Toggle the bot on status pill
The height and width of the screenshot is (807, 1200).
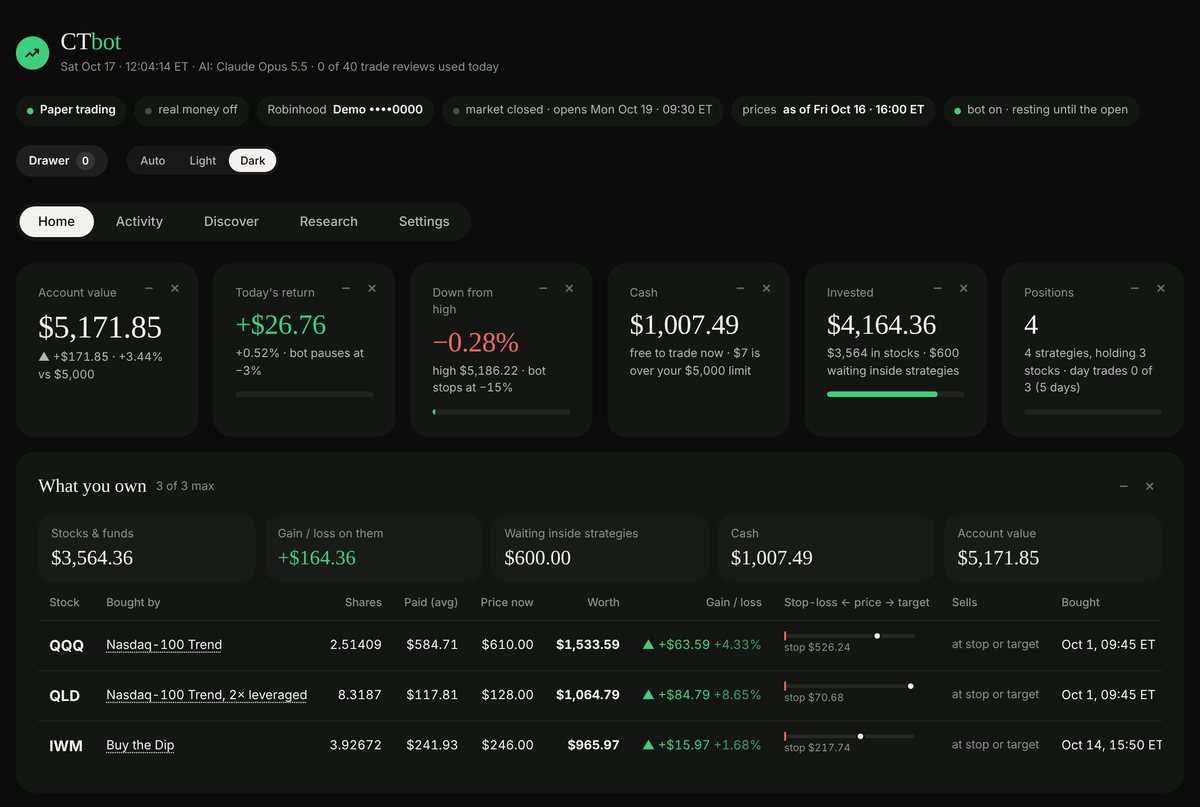point(1041,110)
